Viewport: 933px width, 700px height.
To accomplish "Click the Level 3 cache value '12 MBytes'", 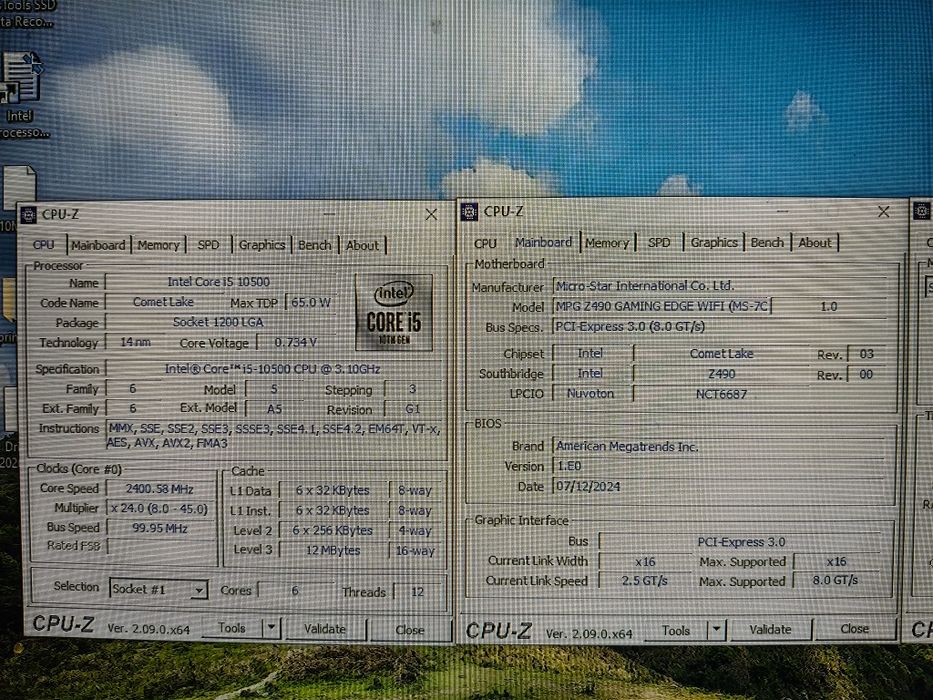I will (333, 551).
